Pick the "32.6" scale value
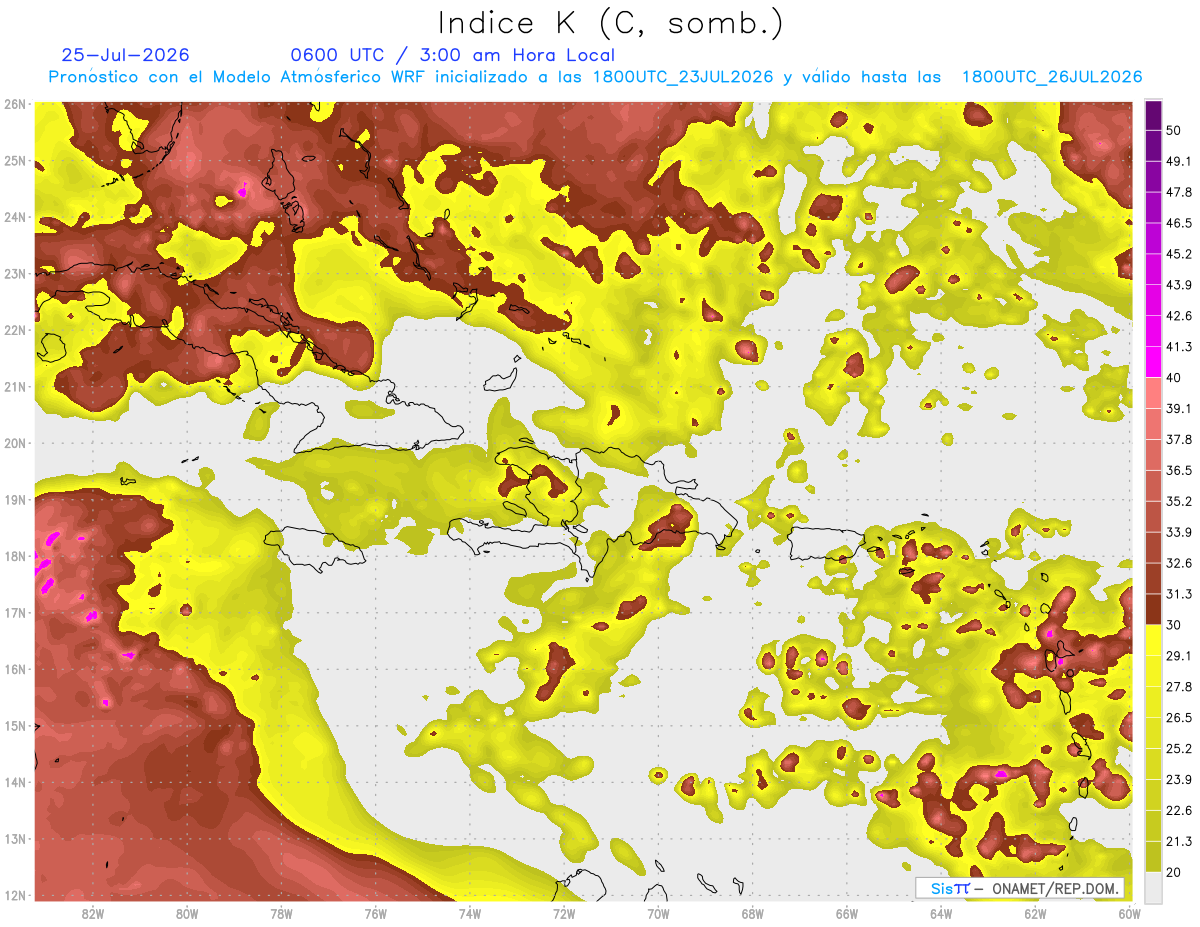Screen dimensions: 1200x927 click(x=1178, y=563)
